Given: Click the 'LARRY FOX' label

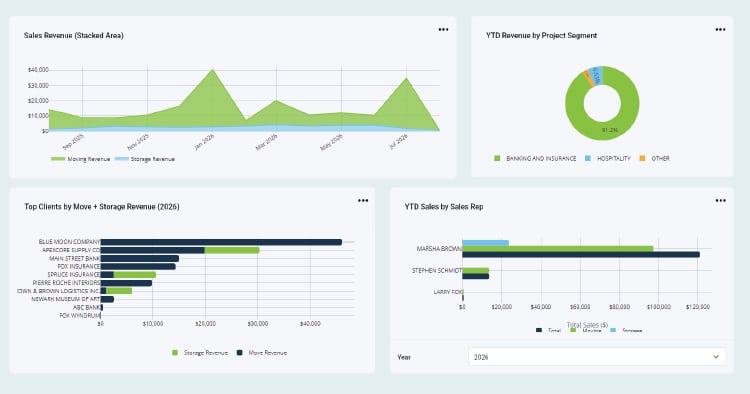Looking at the screenshot, I should (x=448, y=292).
